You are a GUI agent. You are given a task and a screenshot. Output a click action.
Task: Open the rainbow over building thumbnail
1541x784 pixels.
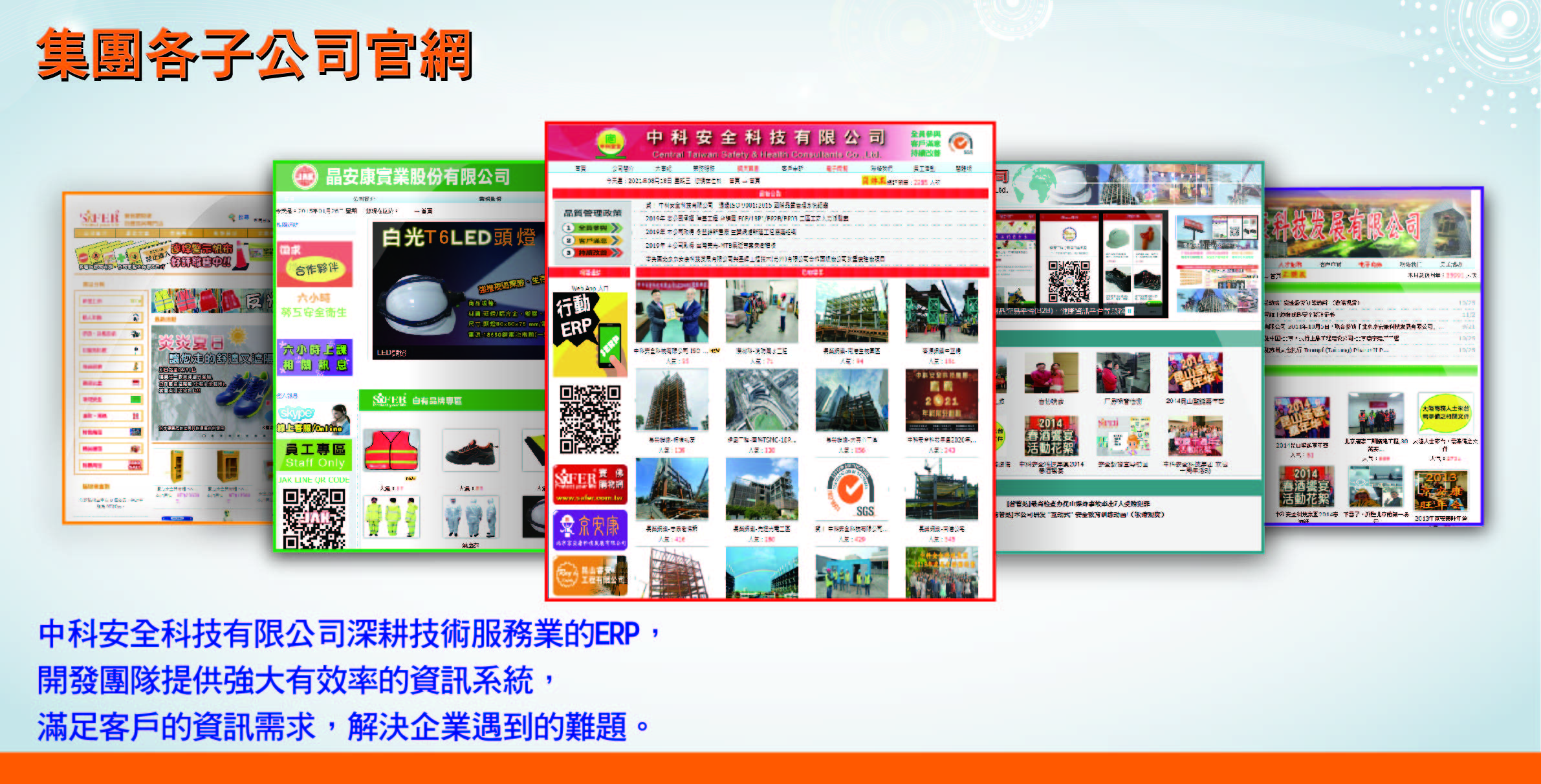coord(761,572)
